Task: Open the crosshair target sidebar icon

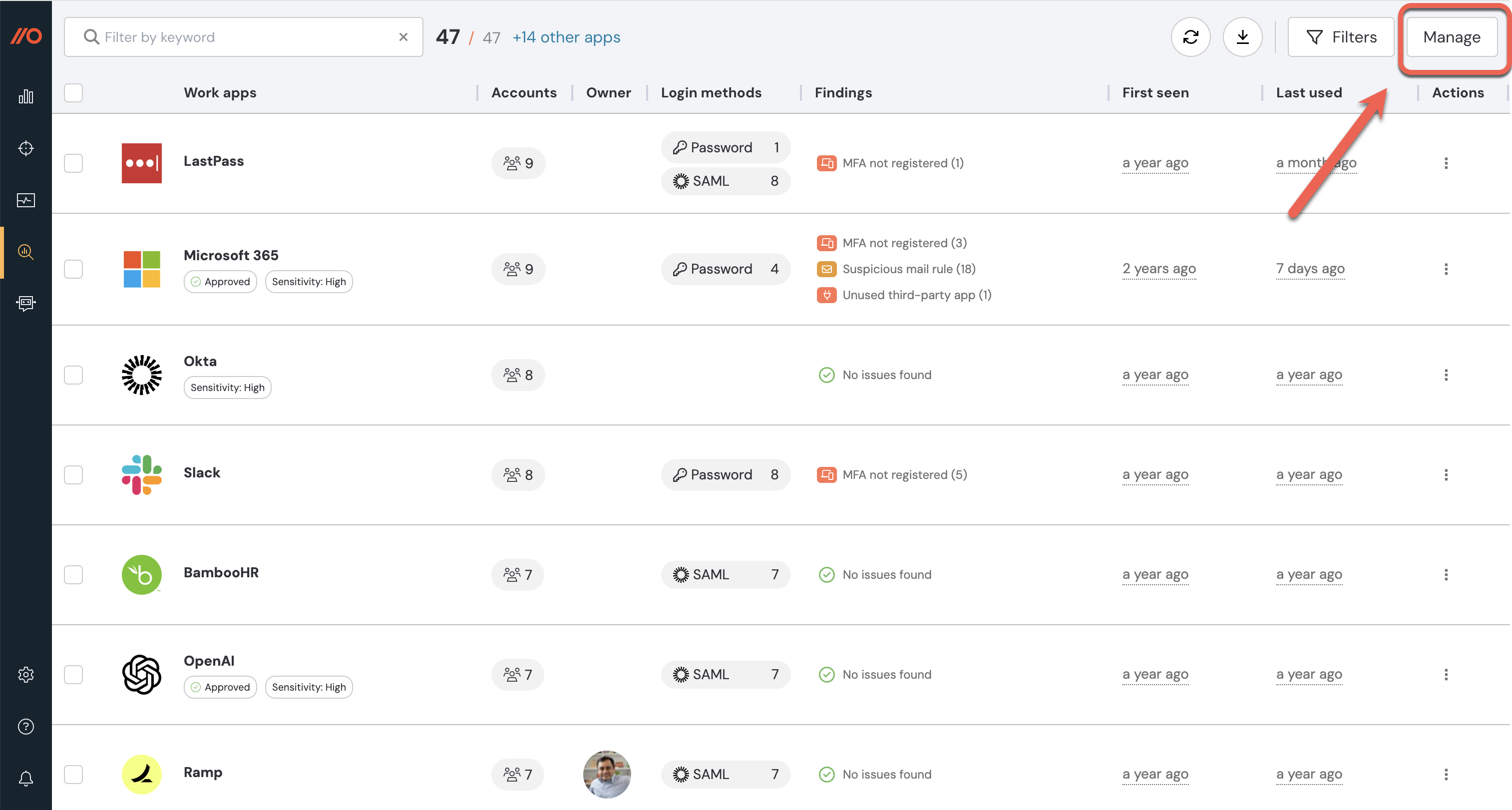Action: 26,148
